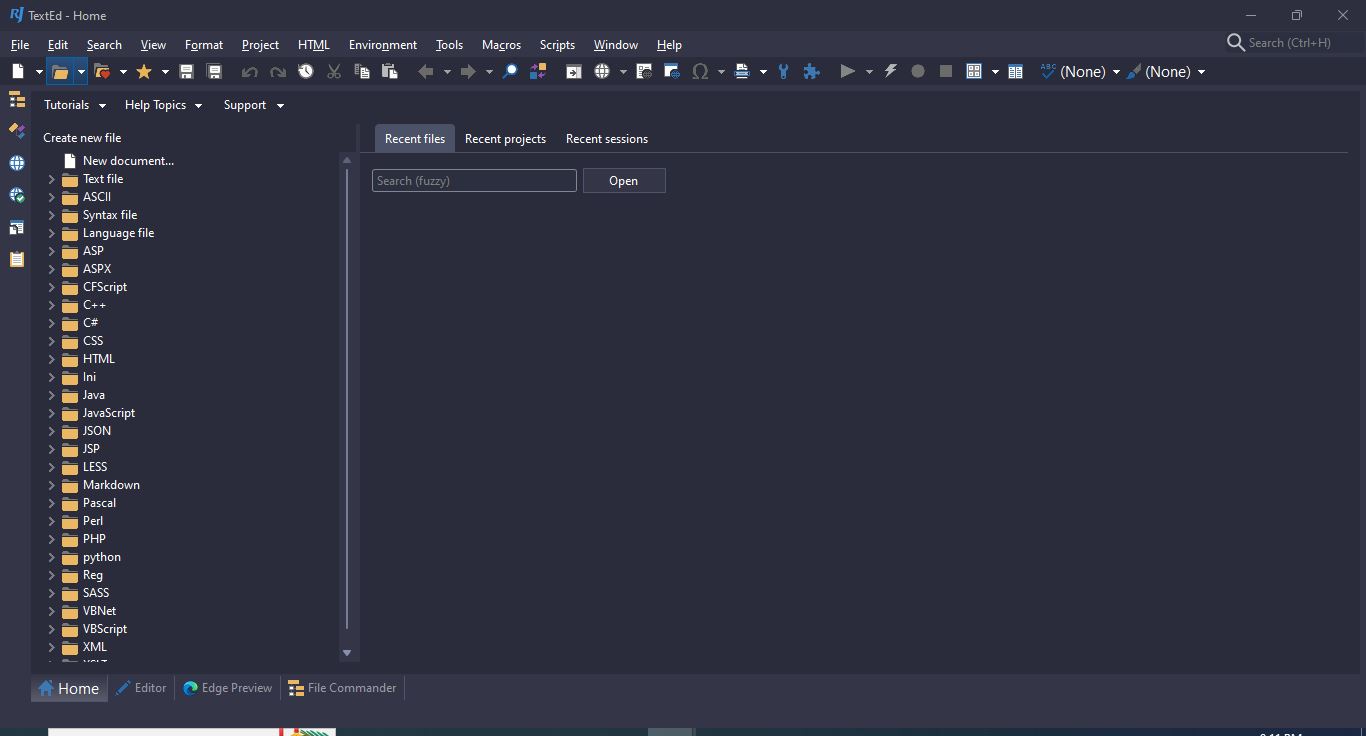Click the Search (Ctrl+H) box
The height and width of the screenshot is (736, 1366).
pyautogui.click(x=1290, y=43)
